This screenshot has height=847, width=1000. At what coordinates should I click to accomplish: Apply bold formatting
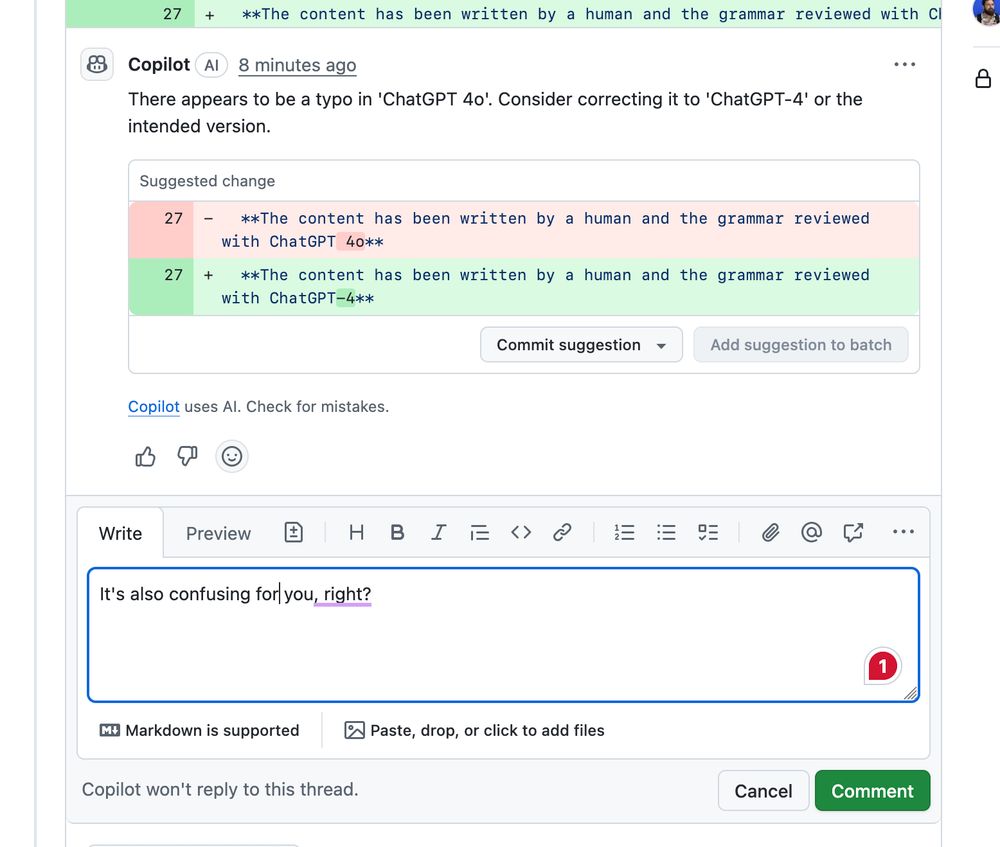(397, 533)
